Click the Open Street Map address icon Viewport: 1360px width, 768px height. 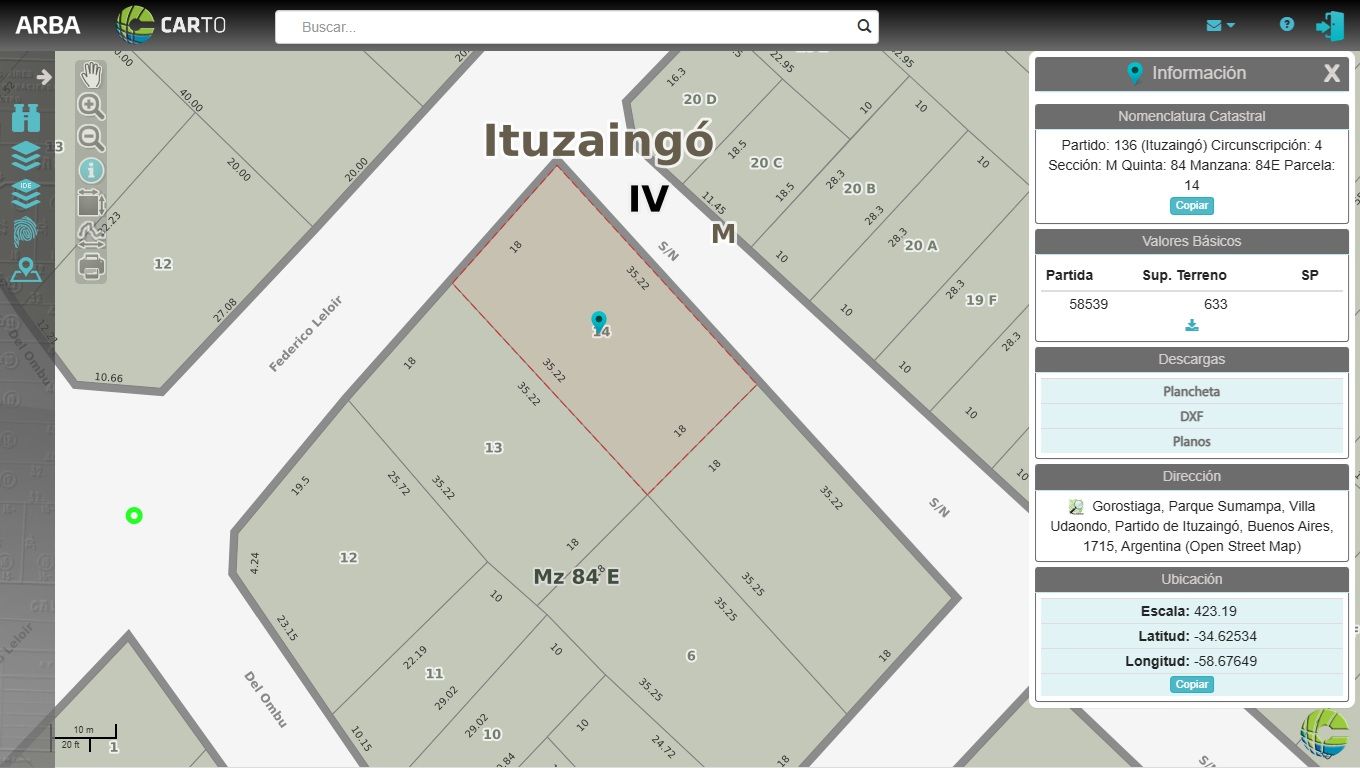pos(1076,507)
